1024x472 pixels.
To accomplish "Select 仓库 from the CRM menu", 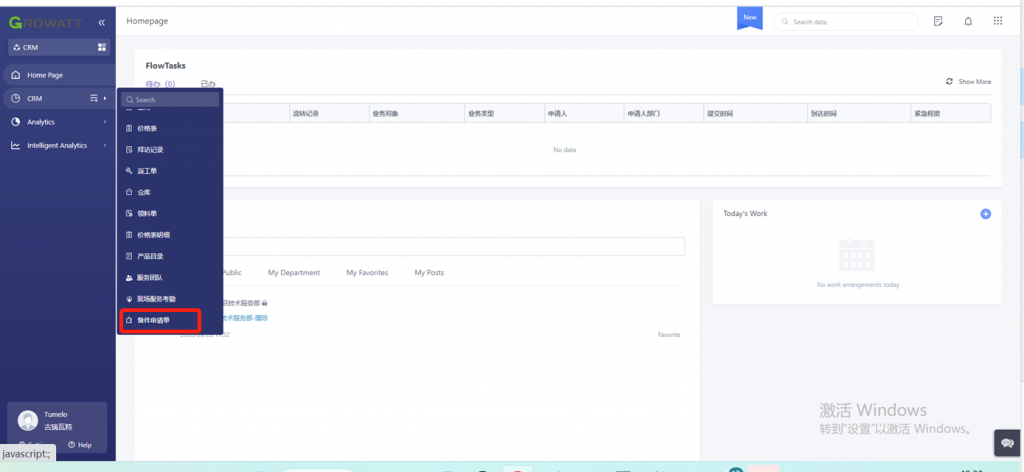I will point(143,193).
